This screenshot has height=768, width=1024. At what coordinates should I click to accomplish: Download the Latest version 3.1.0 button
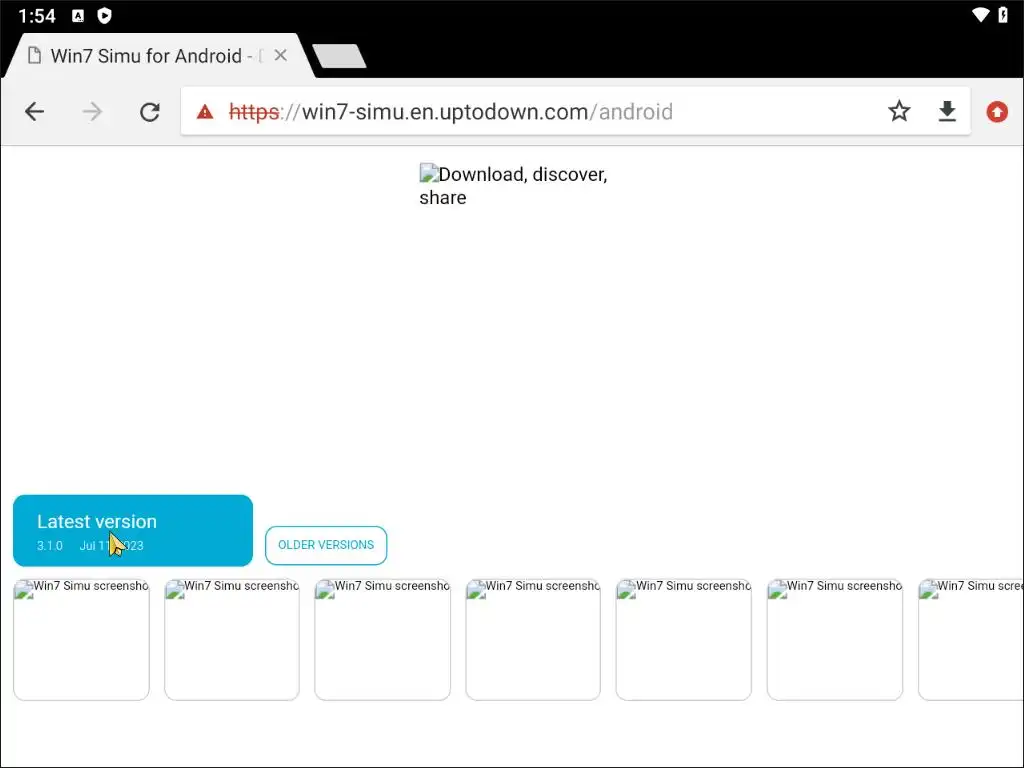133,530
